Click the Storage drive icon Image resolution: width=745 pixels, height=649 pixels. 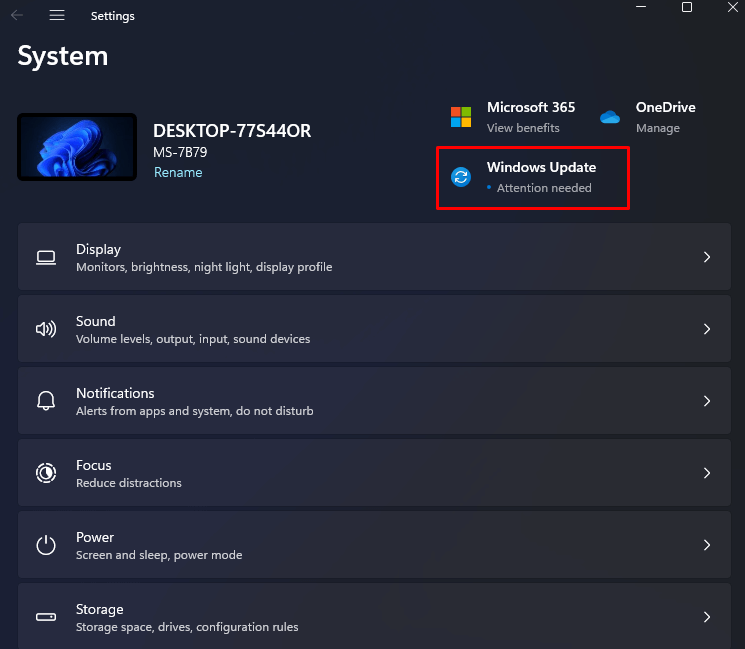(46, 617)
